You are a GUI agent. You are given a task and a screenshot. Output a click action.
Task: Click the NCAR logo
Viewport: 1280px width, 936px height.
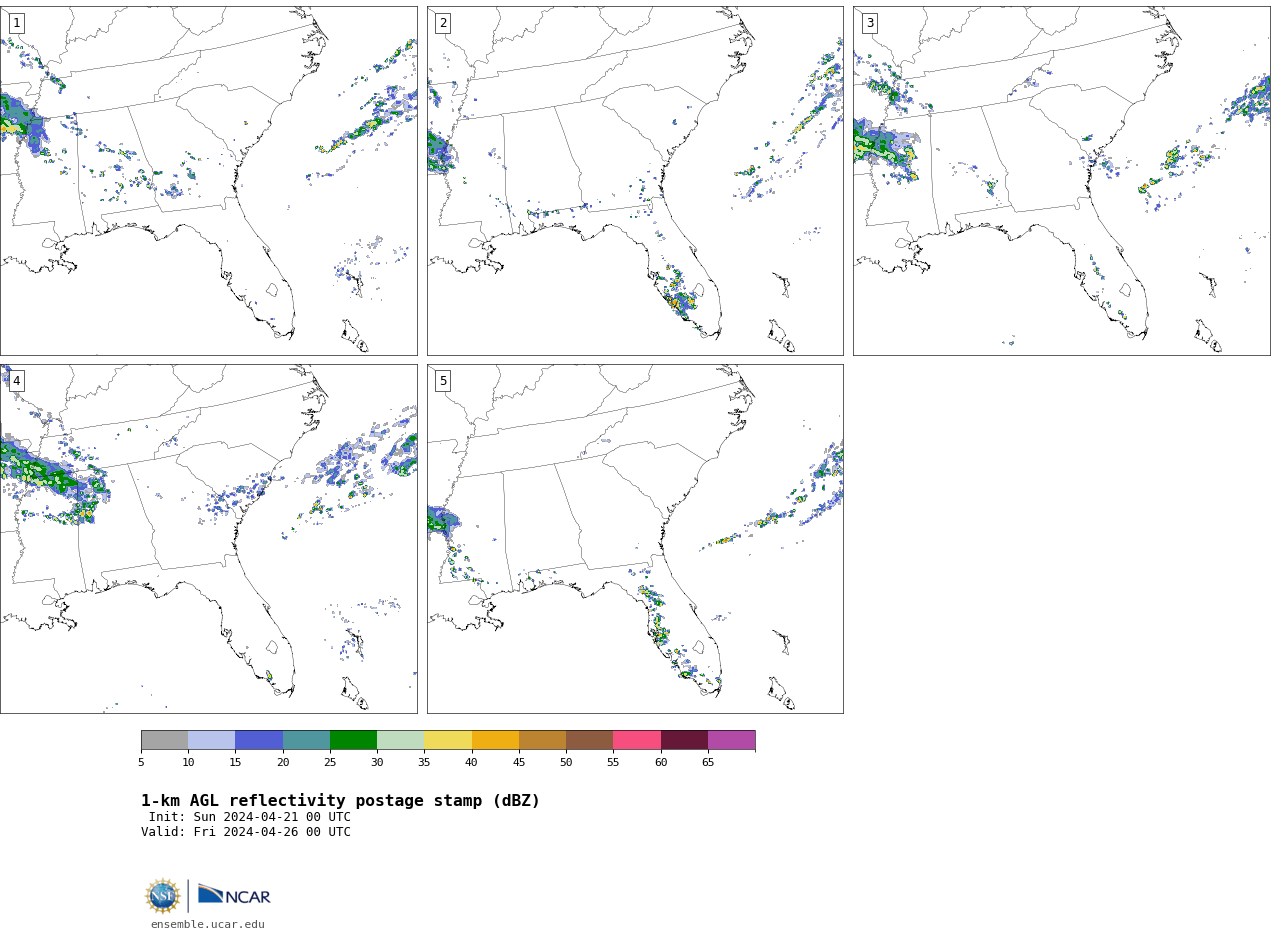click(234, 895)
